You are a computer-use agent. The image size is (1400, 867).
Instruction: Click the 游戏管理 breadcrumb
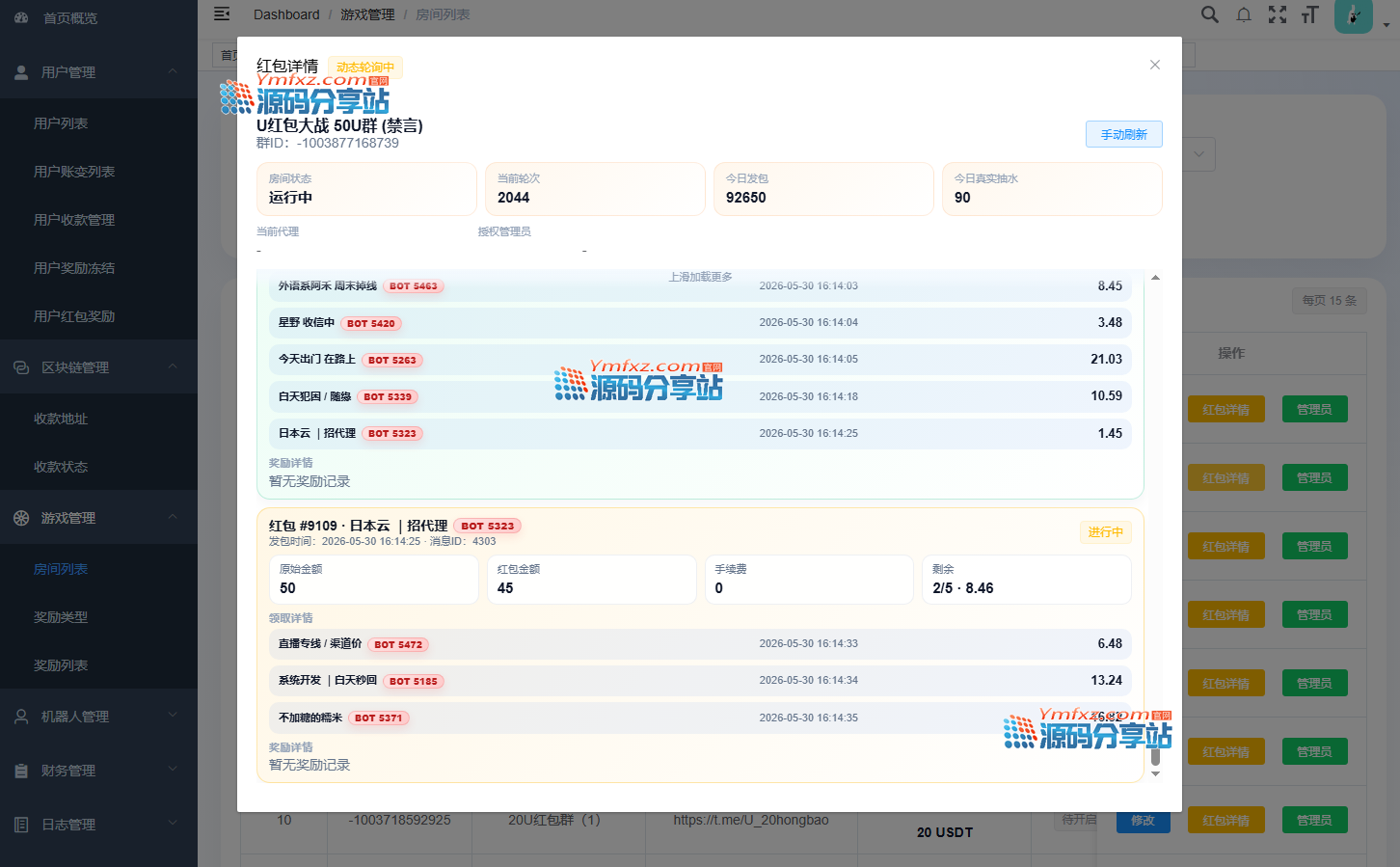coord(367,14)
